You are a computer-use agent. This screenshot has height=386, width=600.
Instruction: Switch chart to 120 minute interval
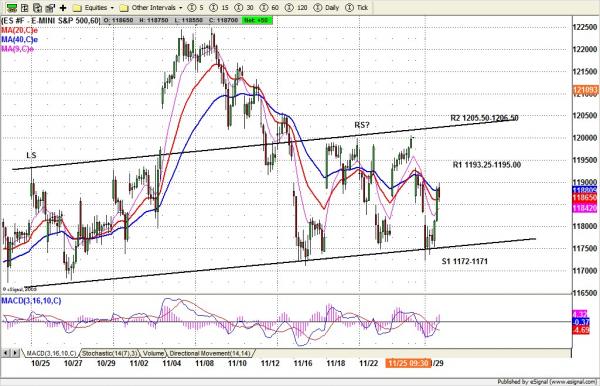(297, 7)
